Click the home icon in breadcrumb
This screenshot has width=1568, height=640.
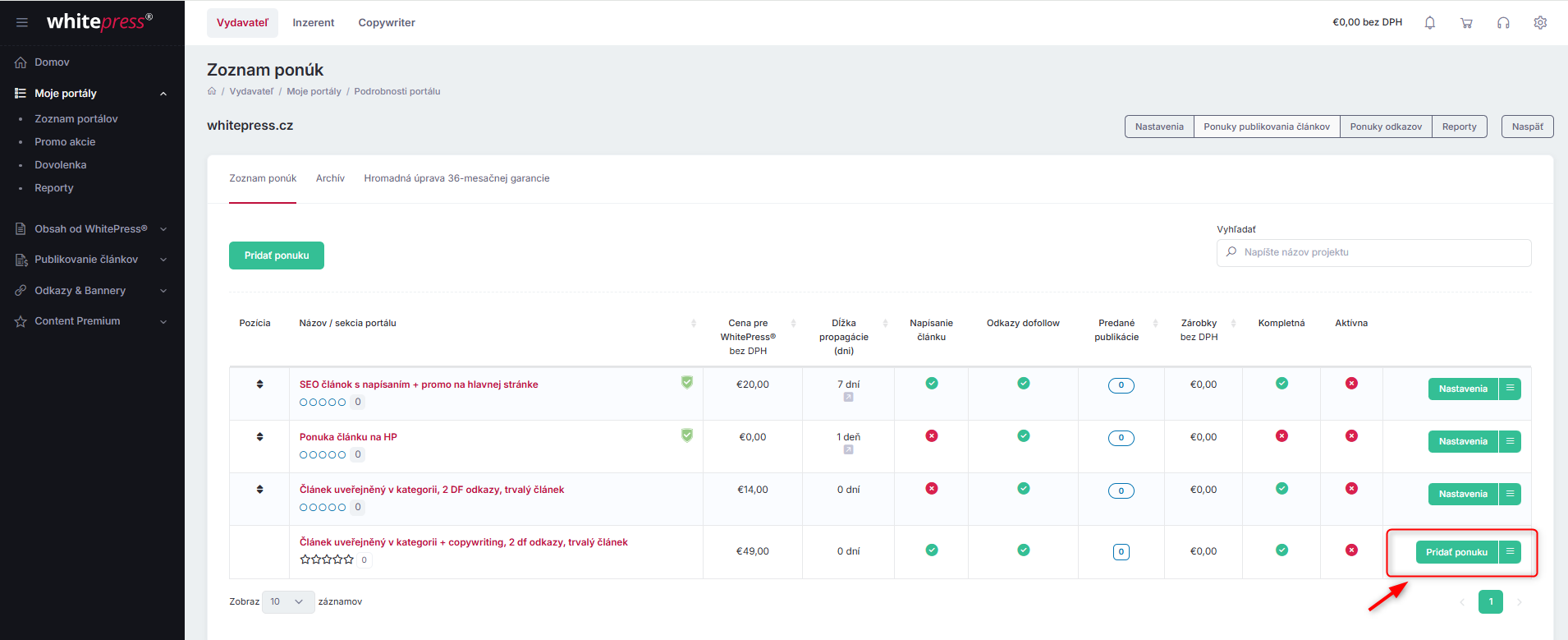pyautogui.click(x=212, y=91)
